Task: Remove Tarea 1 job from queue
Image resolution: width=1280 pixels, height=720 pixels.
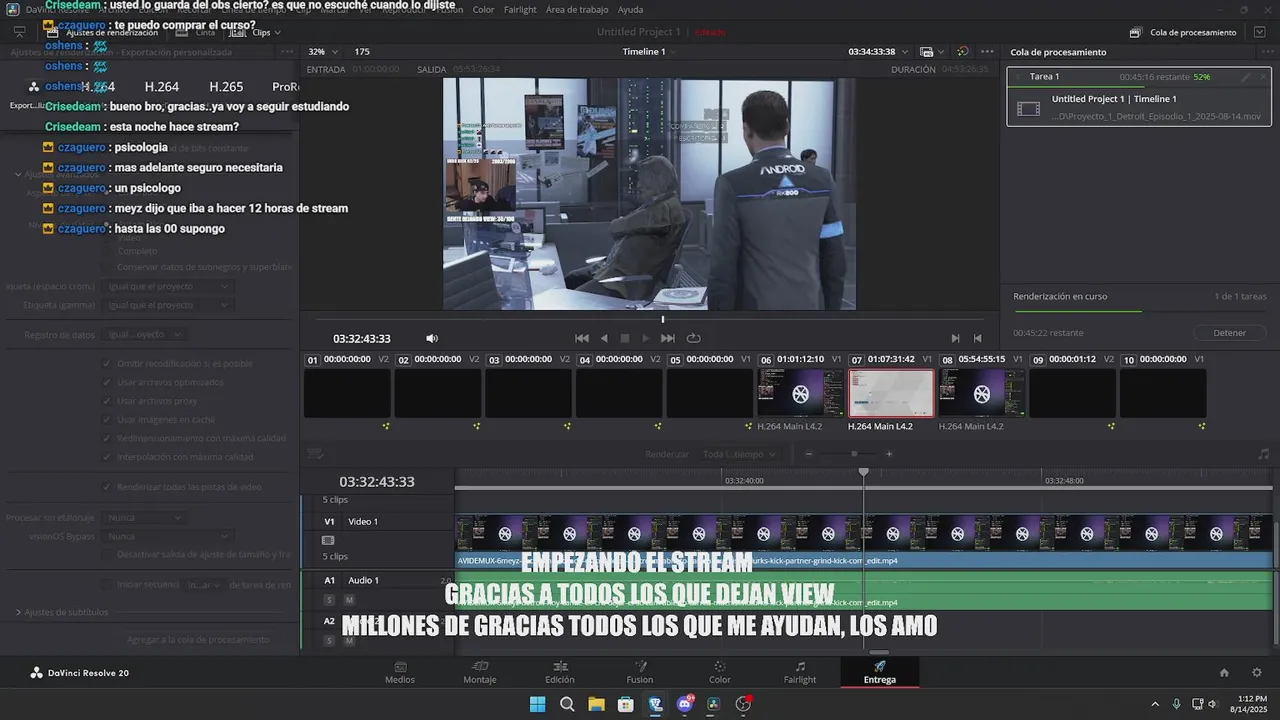Action: tap(1264, 77)
